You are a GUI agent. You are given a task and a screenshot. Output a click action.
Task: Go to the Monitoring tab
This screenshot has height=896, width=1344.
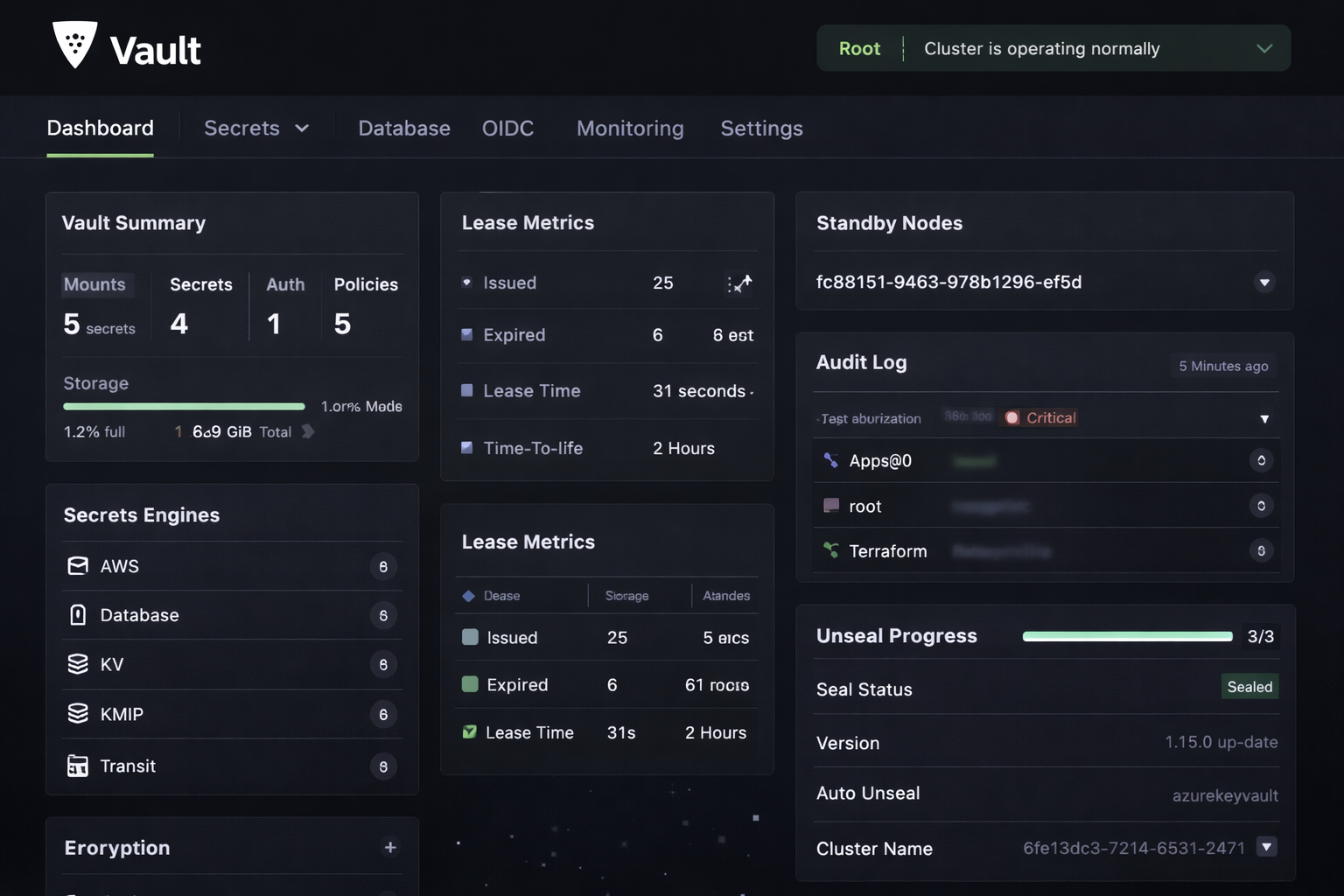(x=630, y=129)
